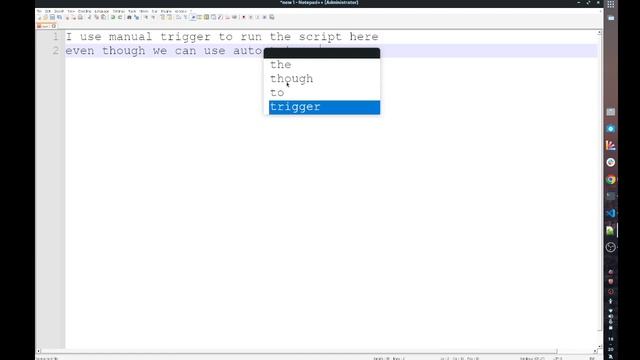This screenshot has height=360, width=640.
Task: Click line number 2 in the margin
Action: click(x=55, y=51)
